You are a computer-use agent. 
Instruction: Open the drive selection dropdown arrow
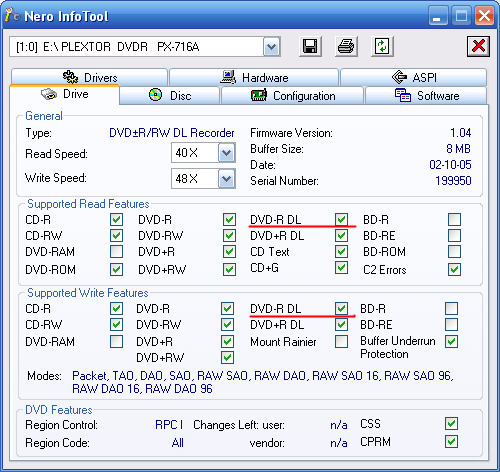(x=271, y=47)
